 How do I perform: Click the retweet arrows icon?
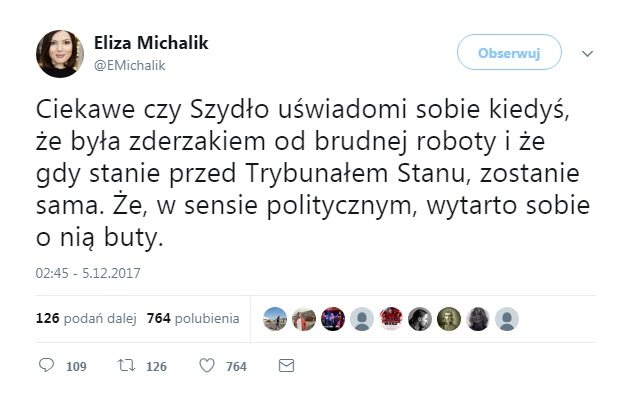(x=126, y=365)
